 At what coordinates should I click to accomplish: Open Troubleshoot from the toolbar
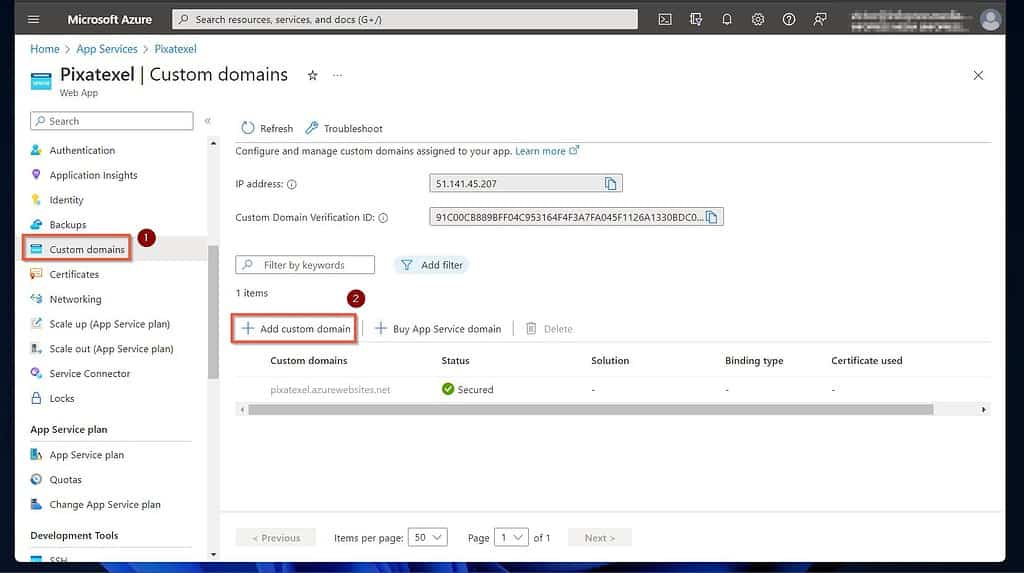point(344,128)
